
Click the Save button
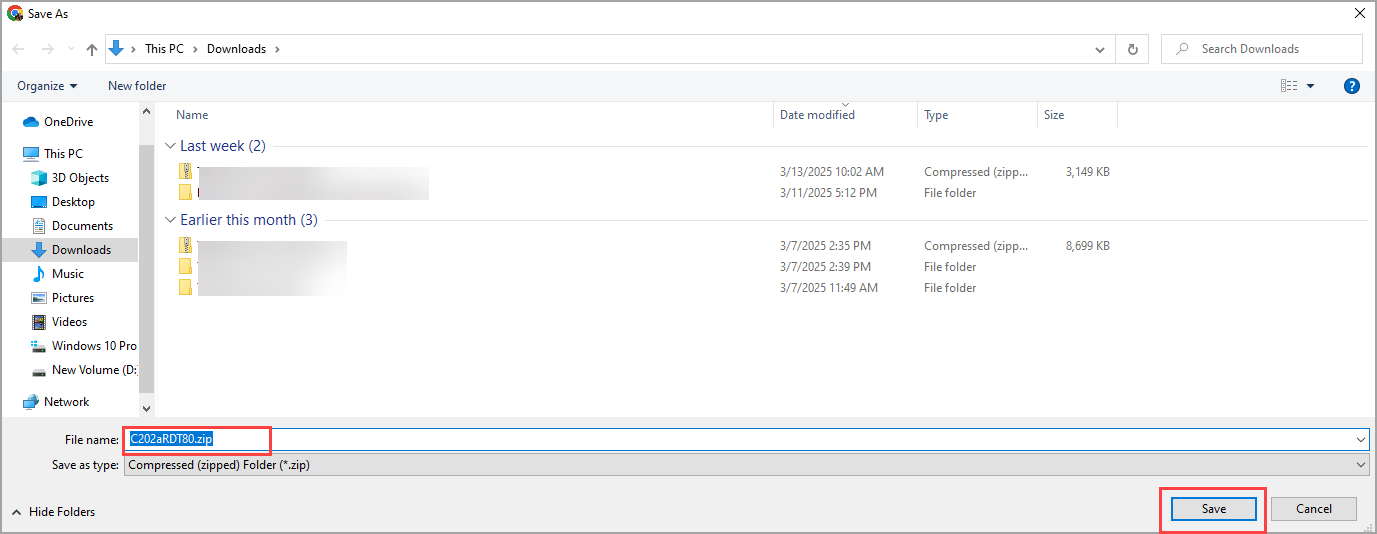tap(1213, 509)
